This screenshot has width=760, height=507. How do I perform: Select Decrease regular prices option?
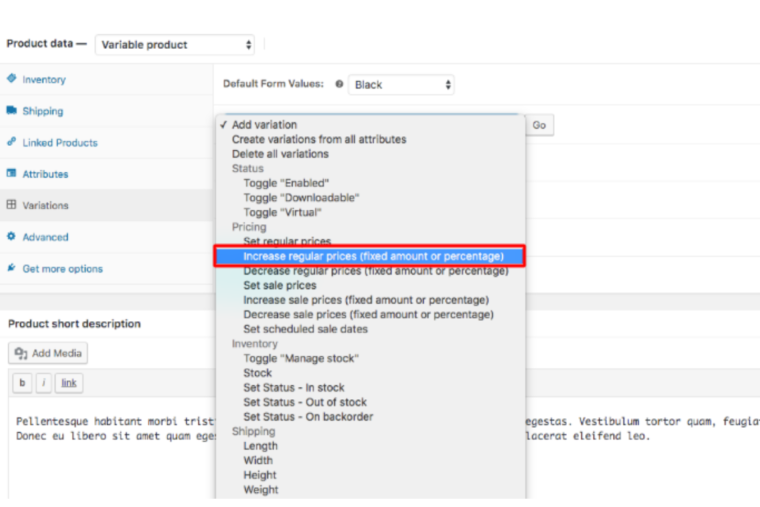[370, 271]
